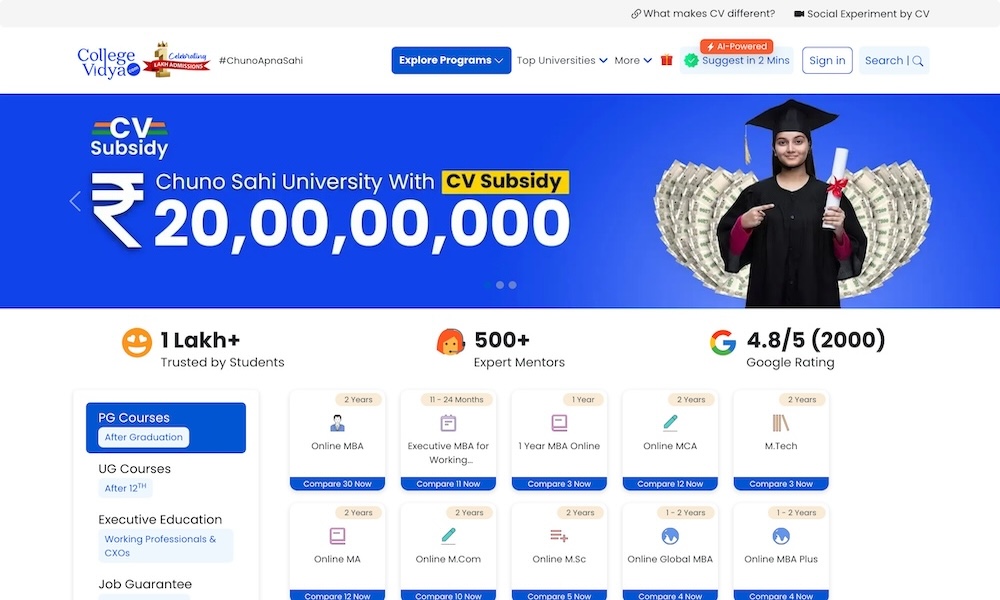
Task: Click the red gift box icon
Action: [x=666, y=60]
